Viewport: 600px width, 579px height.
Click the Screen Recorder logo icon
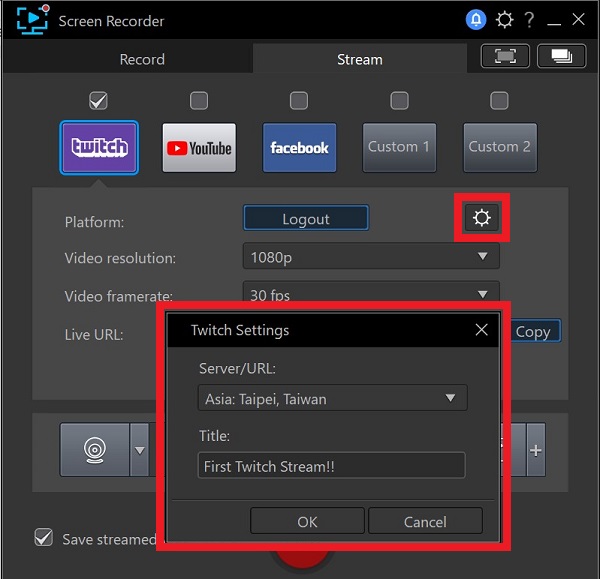(x=33, y=20)
